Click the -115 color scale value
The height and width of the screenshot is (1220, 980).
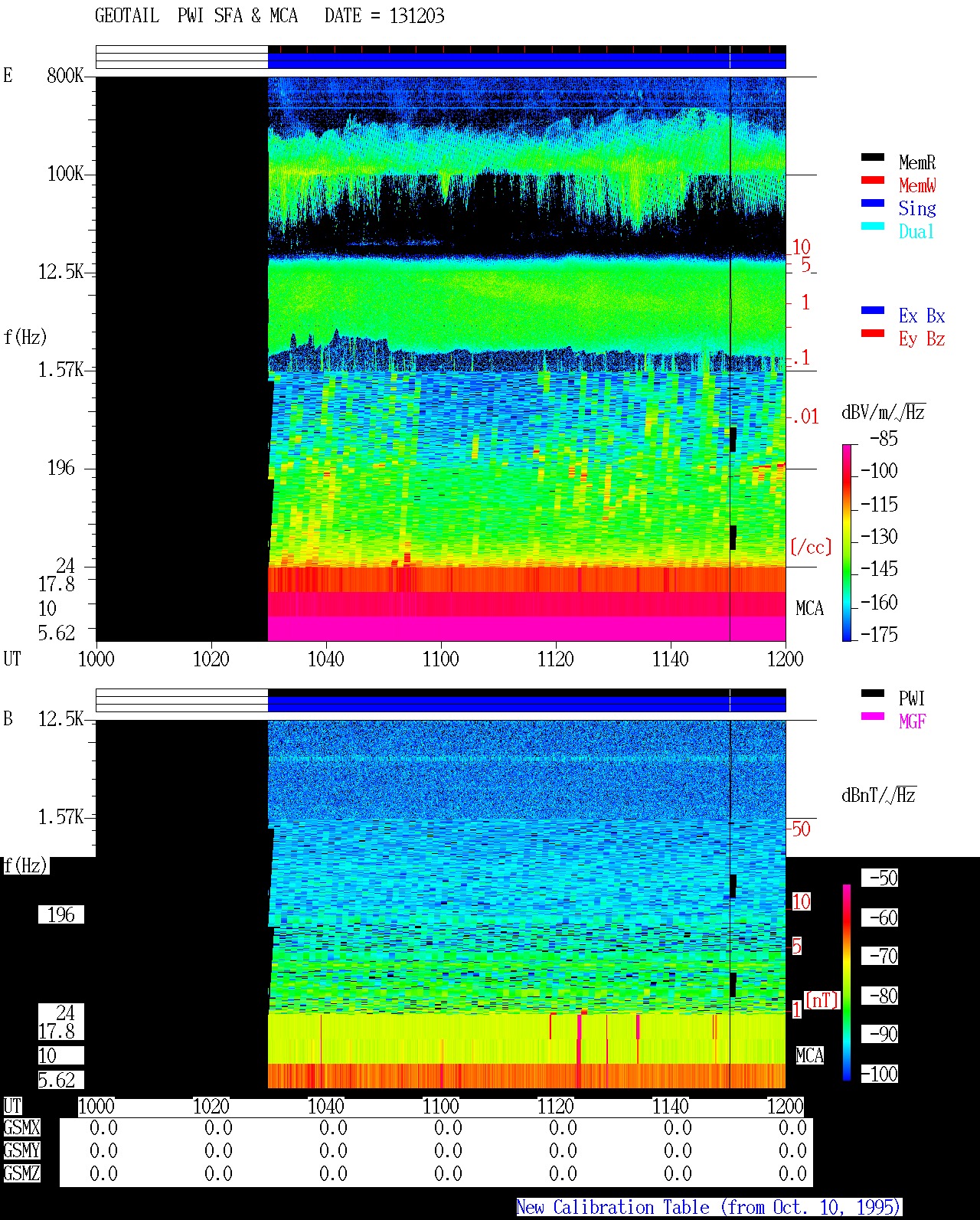click(x=879, y=505)
